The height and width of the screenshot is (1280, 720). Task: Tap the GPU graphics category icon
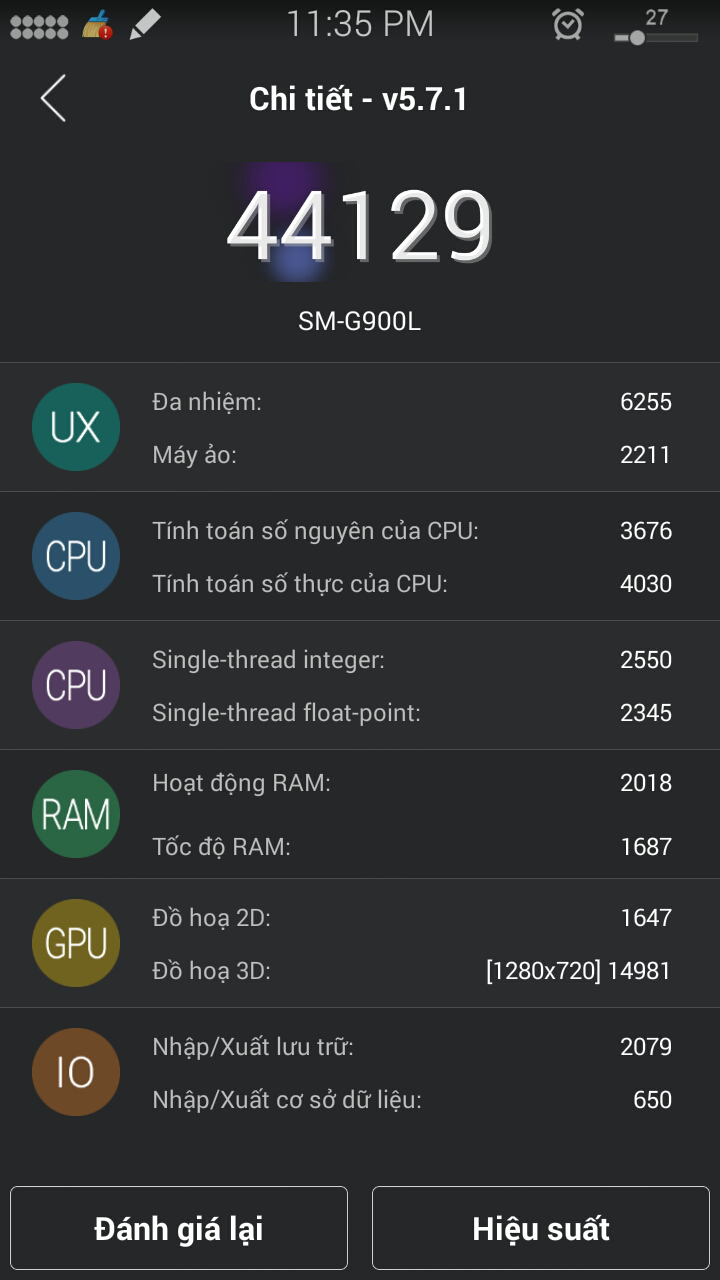[x=76, y=942]
